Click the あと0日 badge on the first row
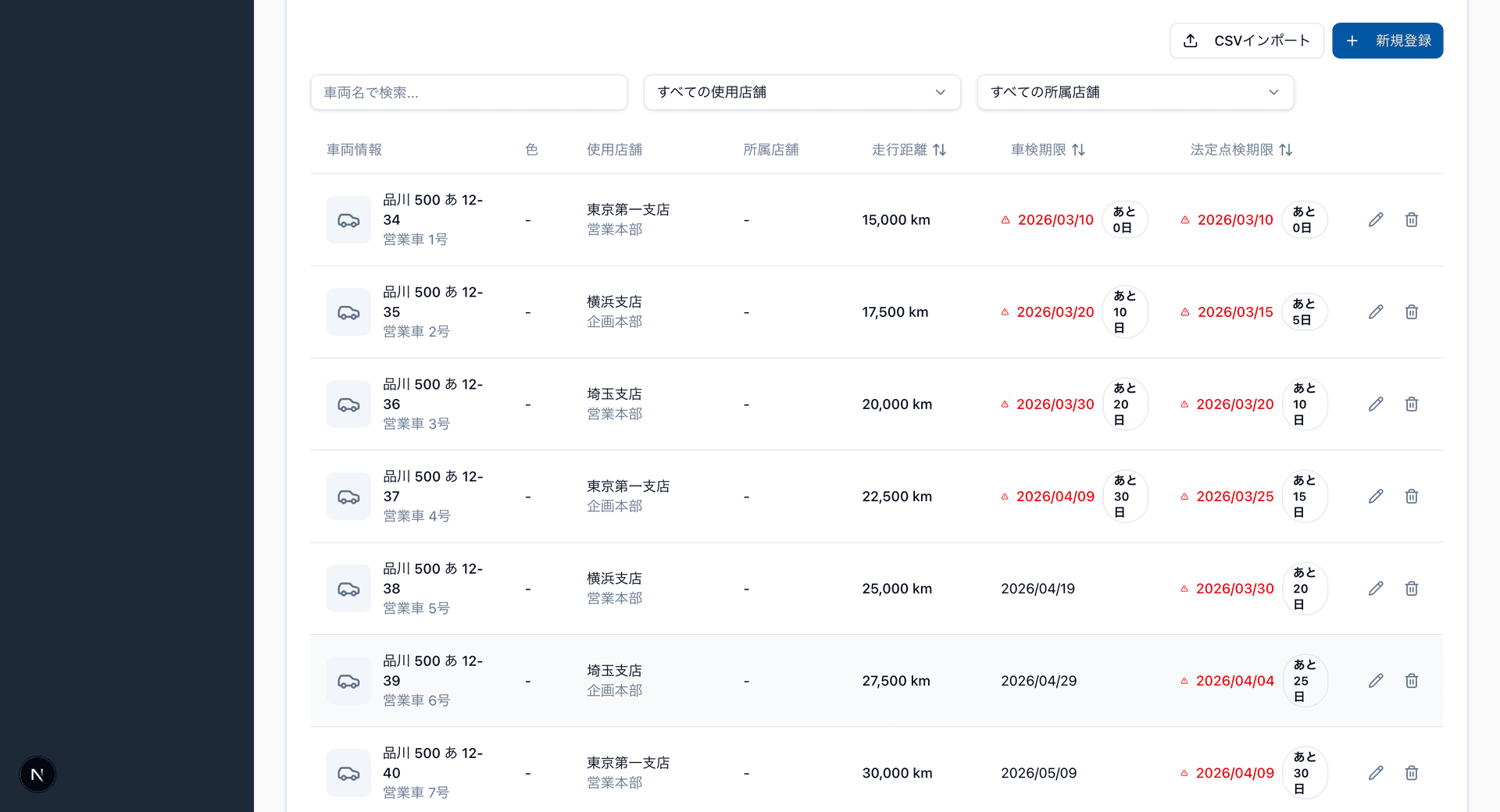 click(x=1125, y=219)
